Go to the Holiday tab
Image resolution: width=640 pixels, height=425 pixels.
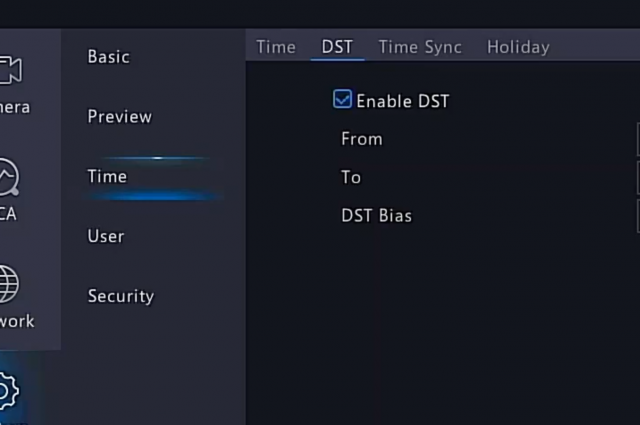[518, 47]
